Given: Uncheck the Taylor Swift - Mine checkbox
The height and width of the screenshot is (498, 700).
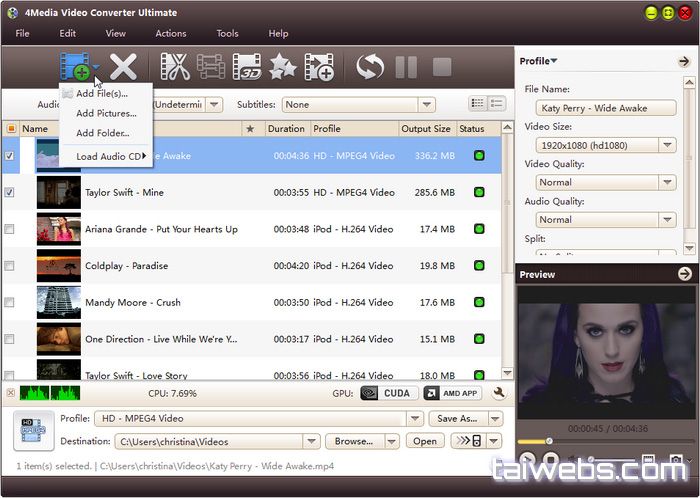Looking at the screenshot, I should tap(10, 192).
